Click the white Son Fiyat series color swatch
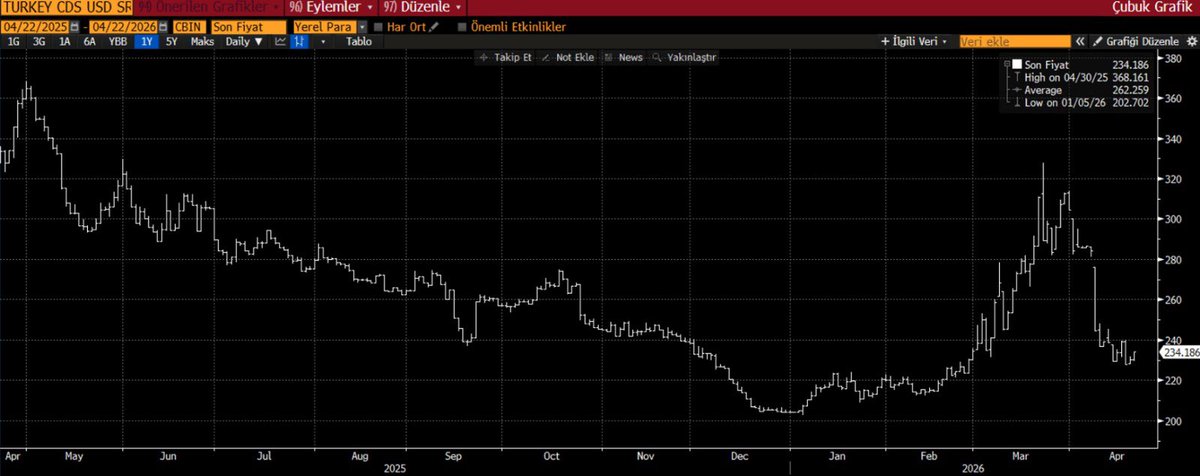The width and height of the screenshot is (1200, 476). [1017, 64]
